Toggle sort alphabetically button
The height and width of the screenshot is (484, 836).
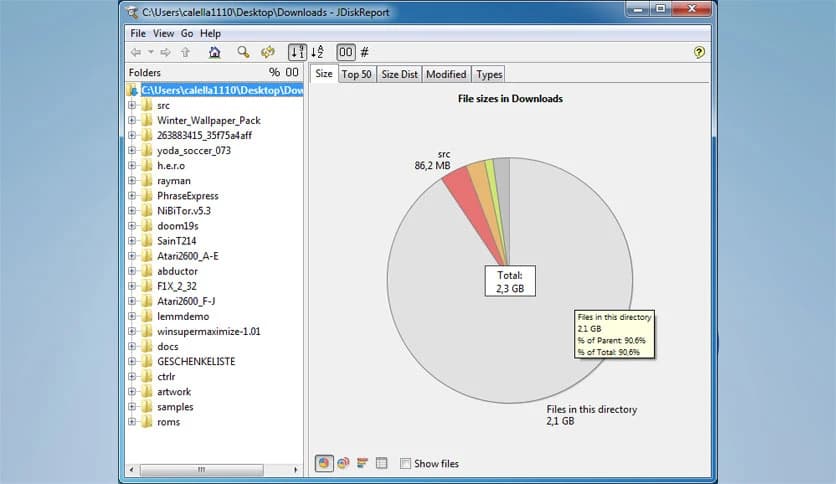(318, 52)
